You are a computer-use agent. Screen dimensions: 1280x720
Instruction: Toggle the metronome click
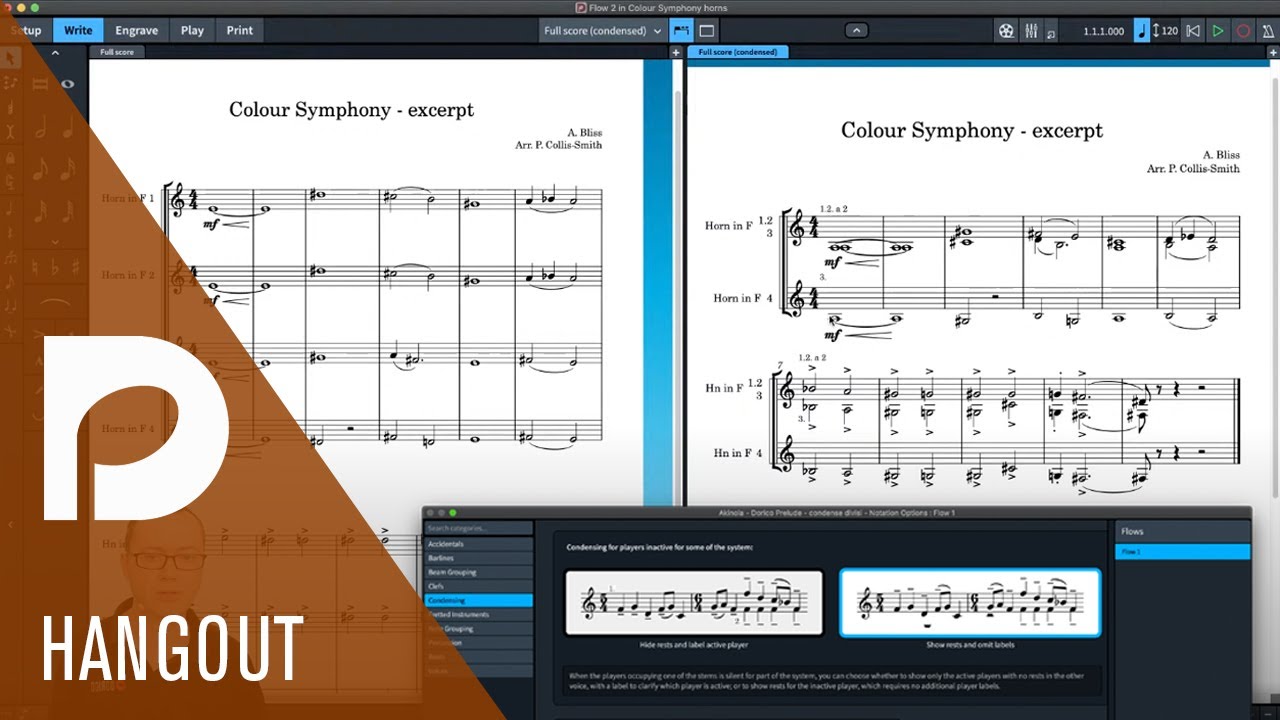tap(1268, 31)
